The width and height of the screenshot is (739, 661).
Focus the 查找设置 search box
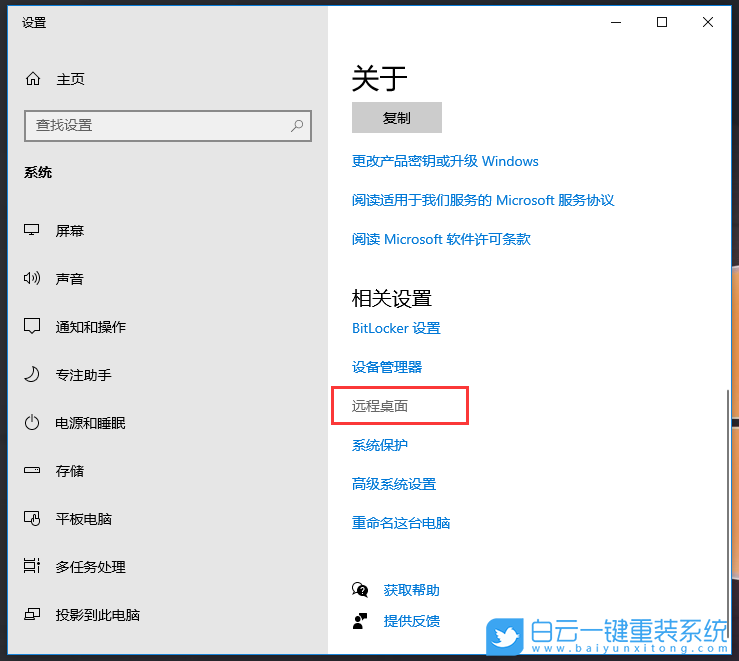click(x=168, y=126)
